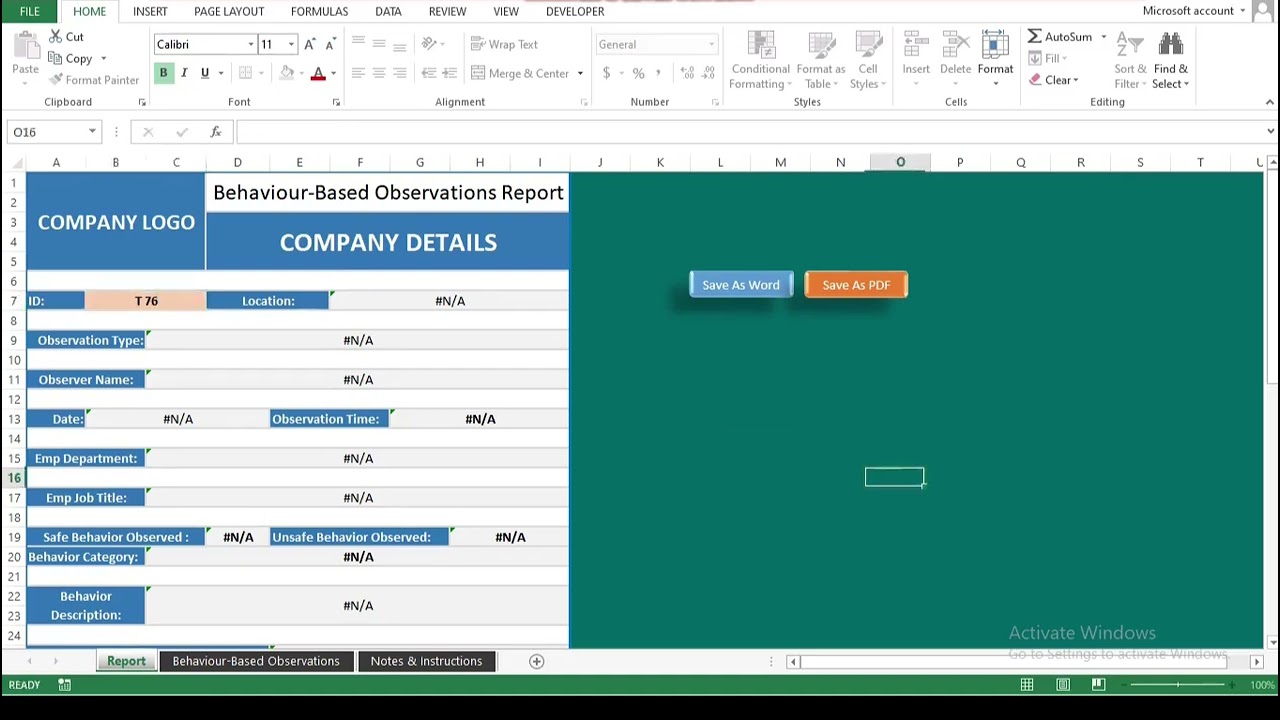Click Microsoft account link

(x=1188, y=11)
